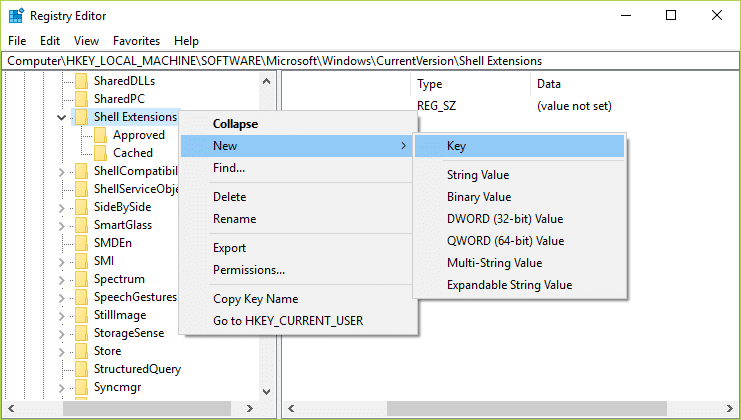741x420 pixels.
Task: Select Copy Key Name entry
Action: click(256, 299)
